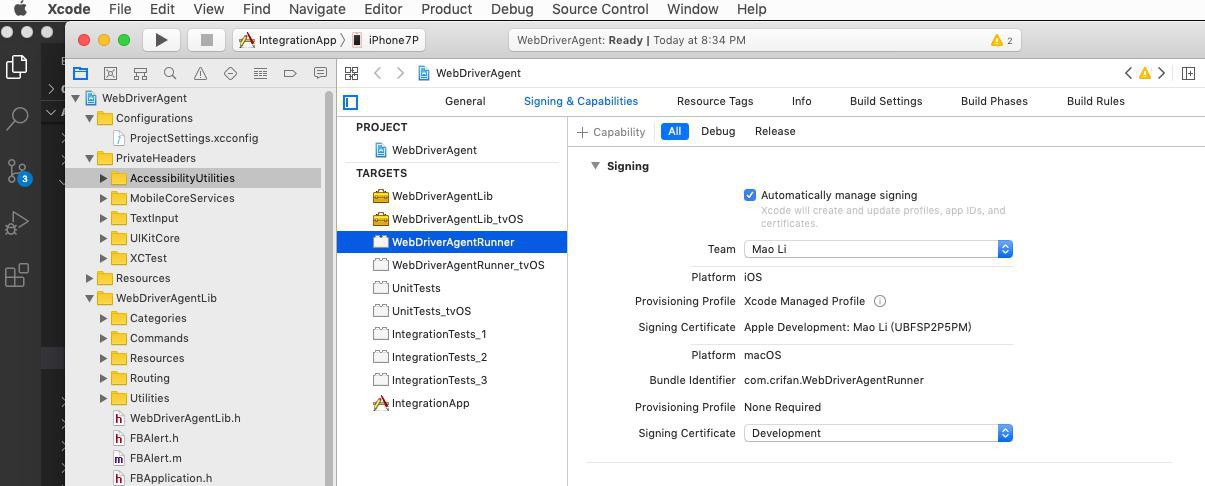Select the IntegrationApp scheme
The width and height of the screenshot is (1205, 486).
pyautogui.click(x=288, y=40)
